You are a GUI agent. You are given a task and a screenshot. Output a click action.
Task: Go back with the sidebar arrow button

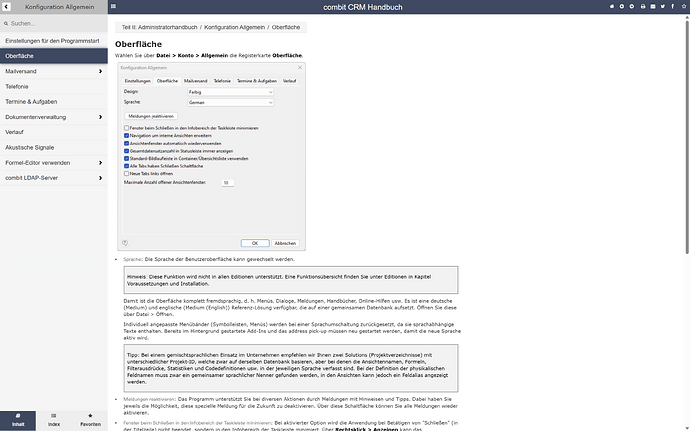[6, 7]
